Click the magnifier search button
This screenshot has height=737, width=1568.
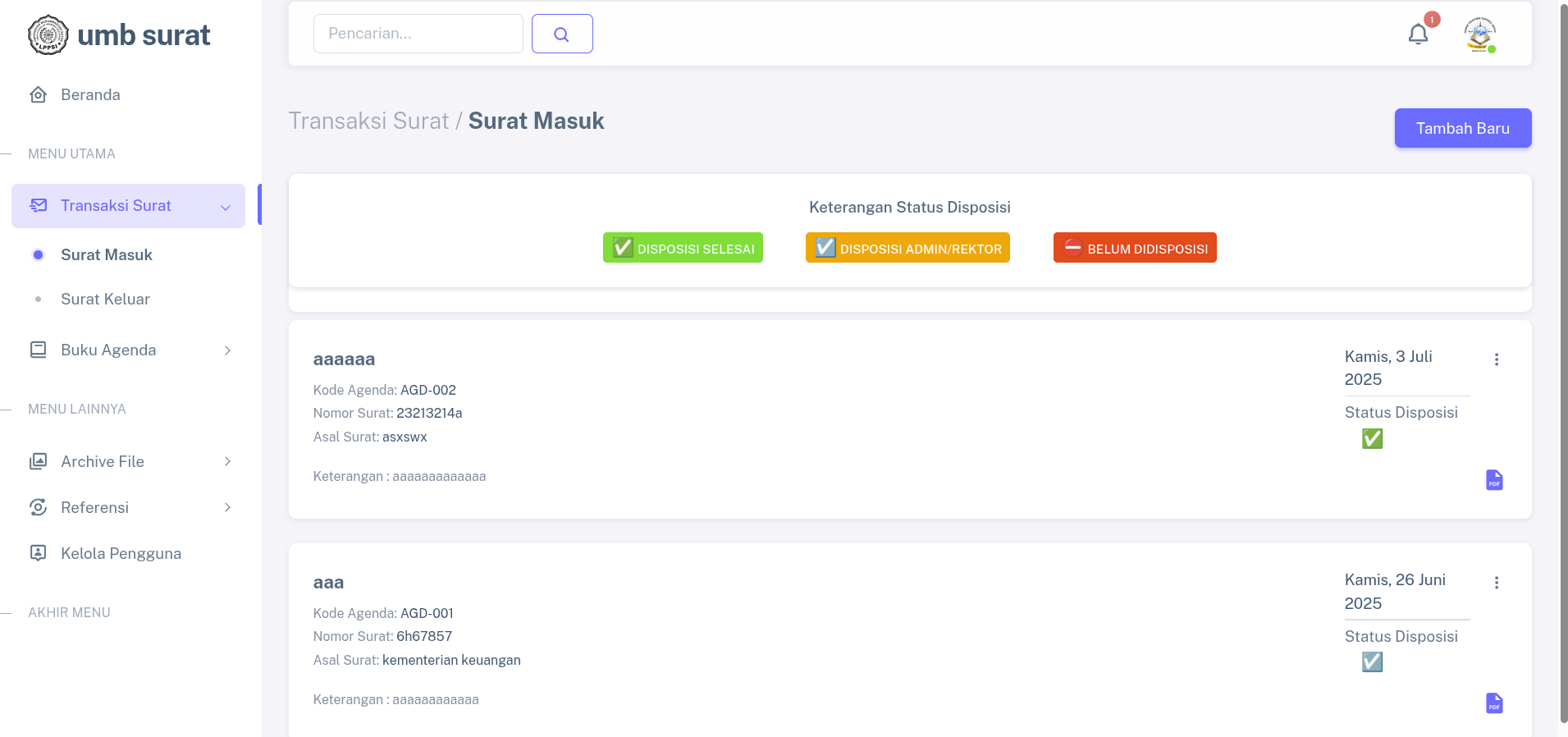pyautogui.click(x=562, y=34)
